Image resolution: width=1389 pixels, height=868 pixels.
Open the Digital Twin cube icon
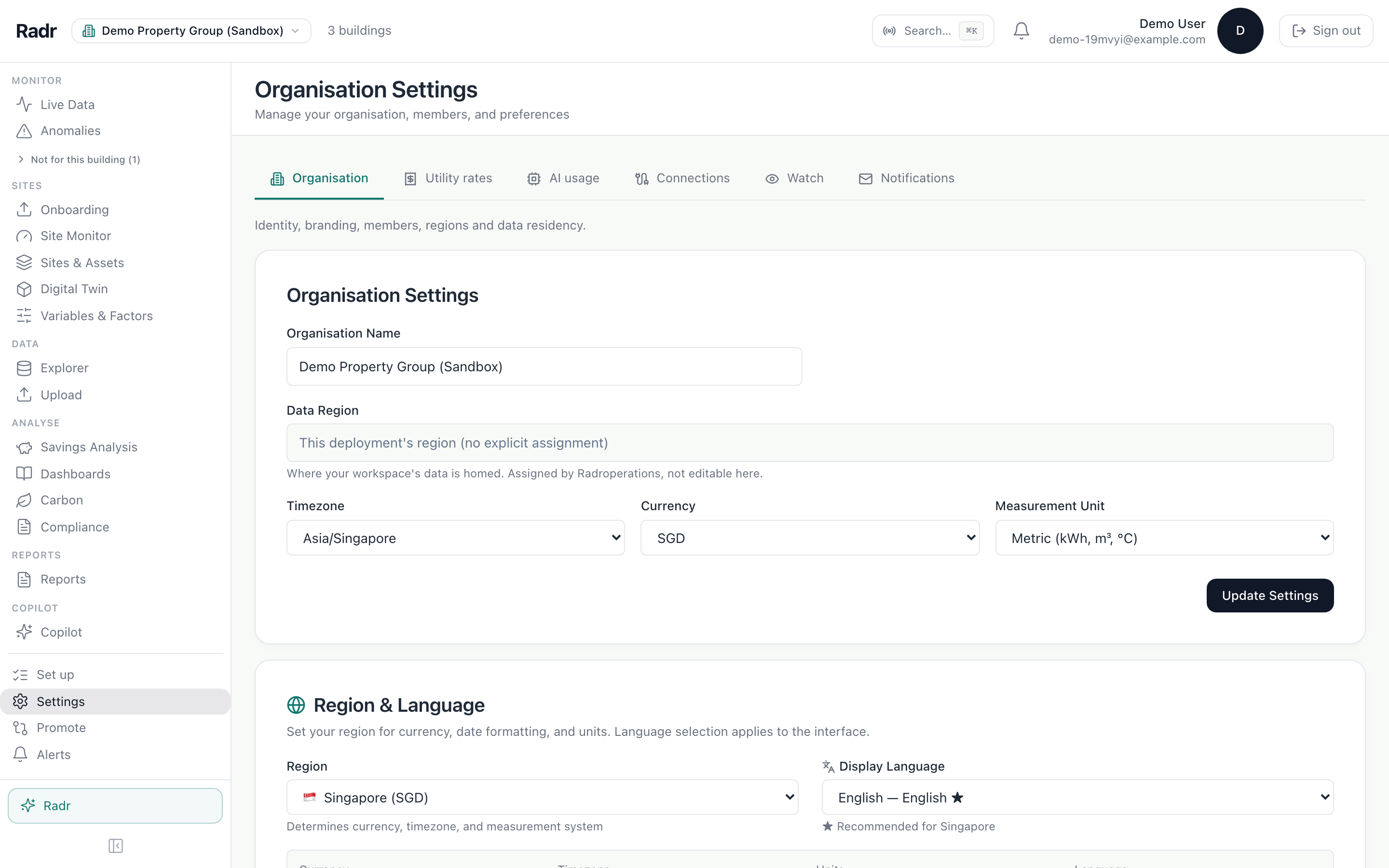(x=24, y=289)
